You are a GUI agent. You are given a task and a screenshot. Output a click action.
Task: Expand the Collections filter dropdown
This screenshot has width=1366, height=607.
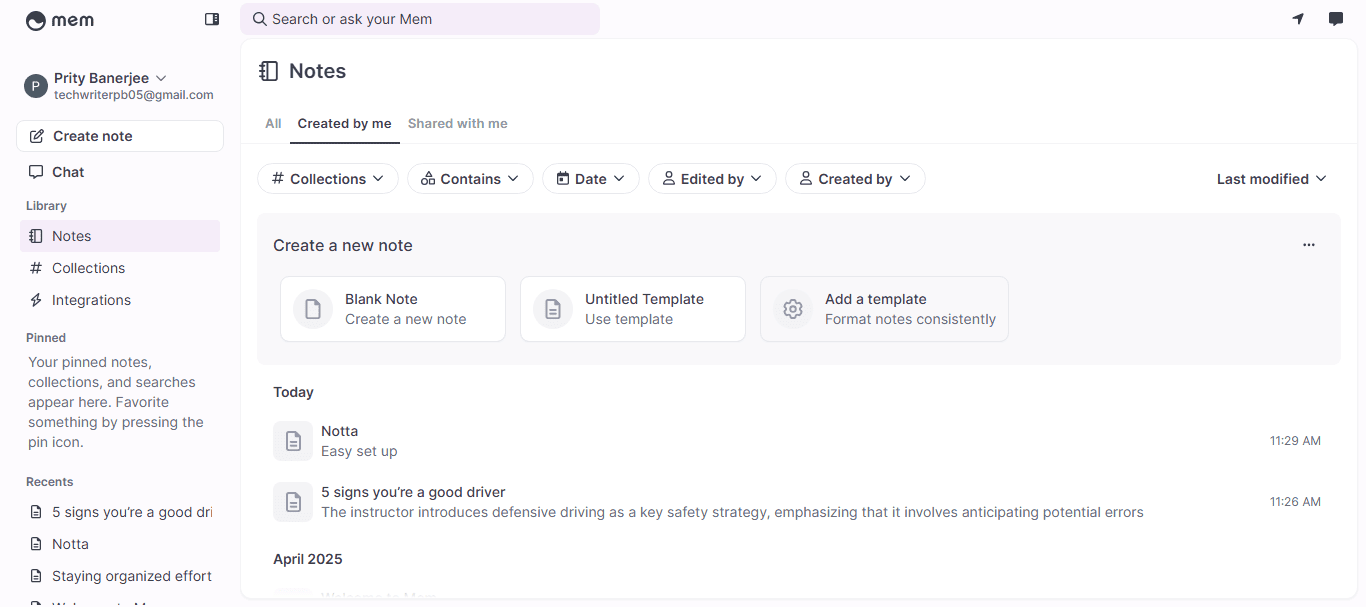(328, 179)
